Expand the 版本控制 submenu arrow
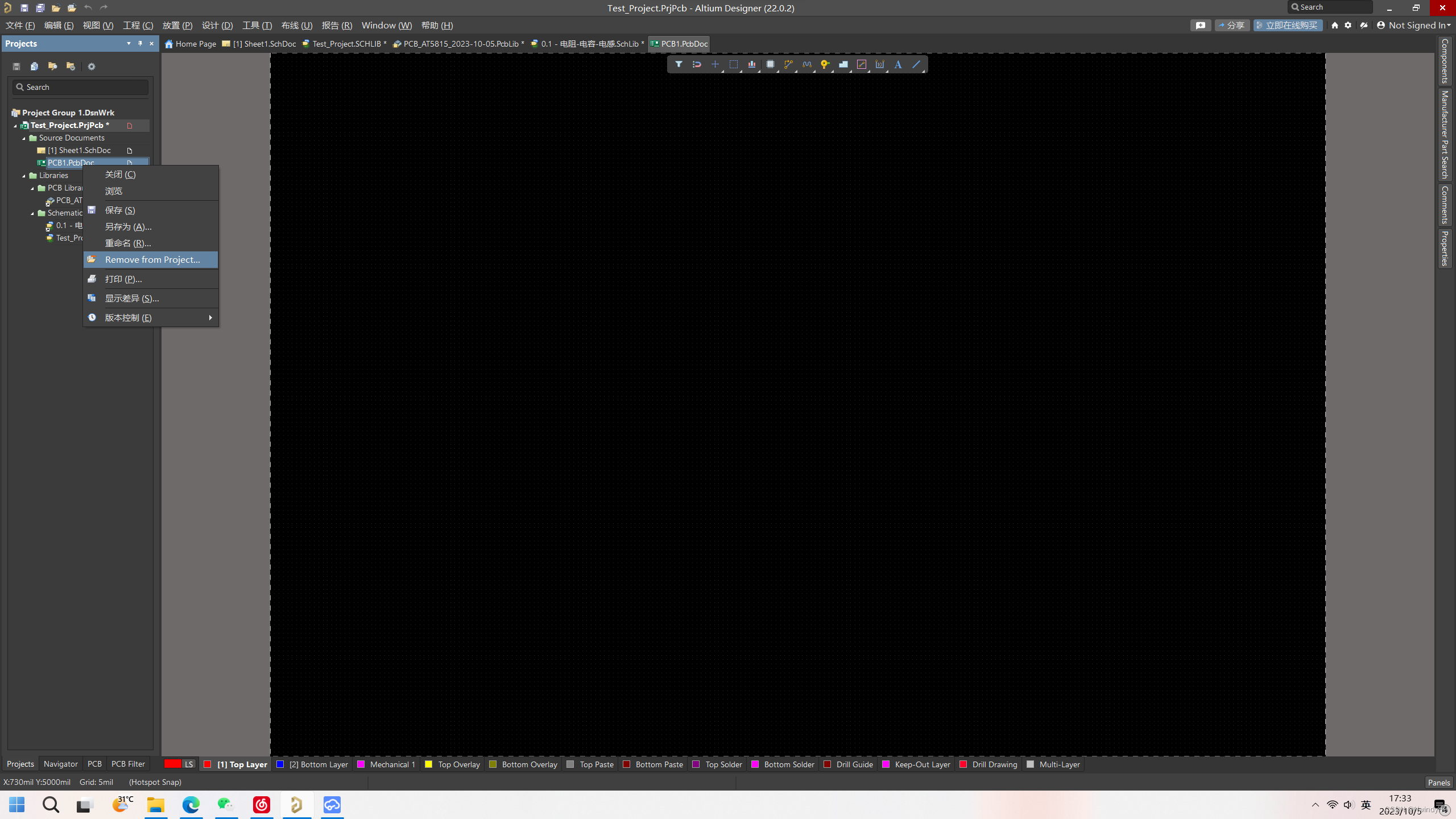 coord(210,317)
